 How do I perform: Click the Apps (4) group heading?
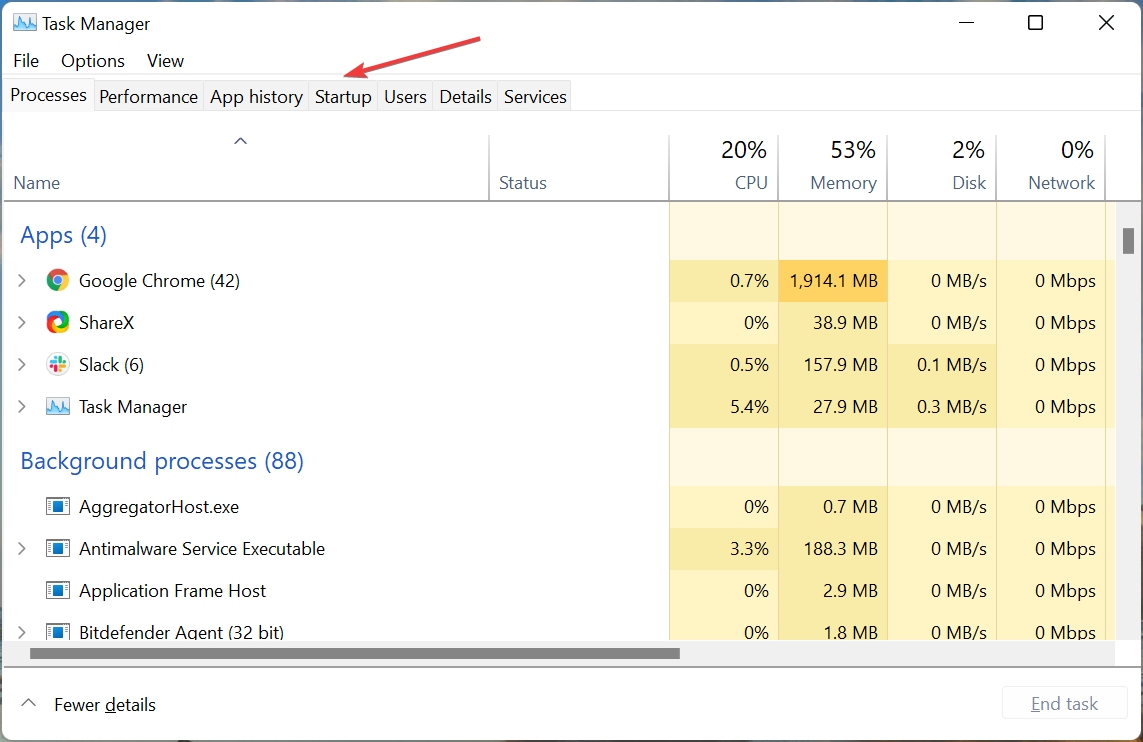[63, 235]
